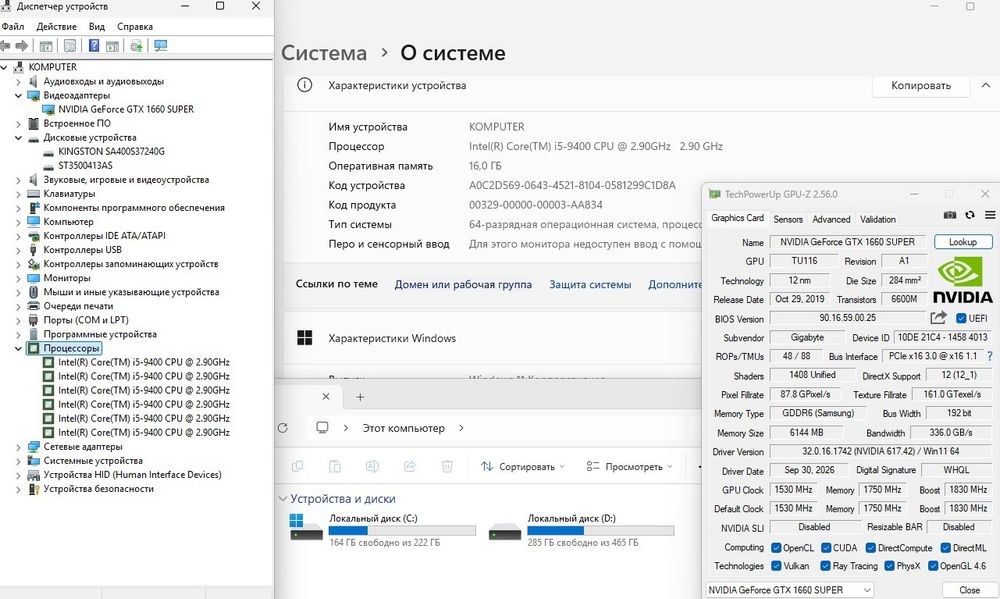The image size is (1000, 599).
Task: Click the Копировать button in system settings
Action: pyautogui.click(x=921, y=85)
